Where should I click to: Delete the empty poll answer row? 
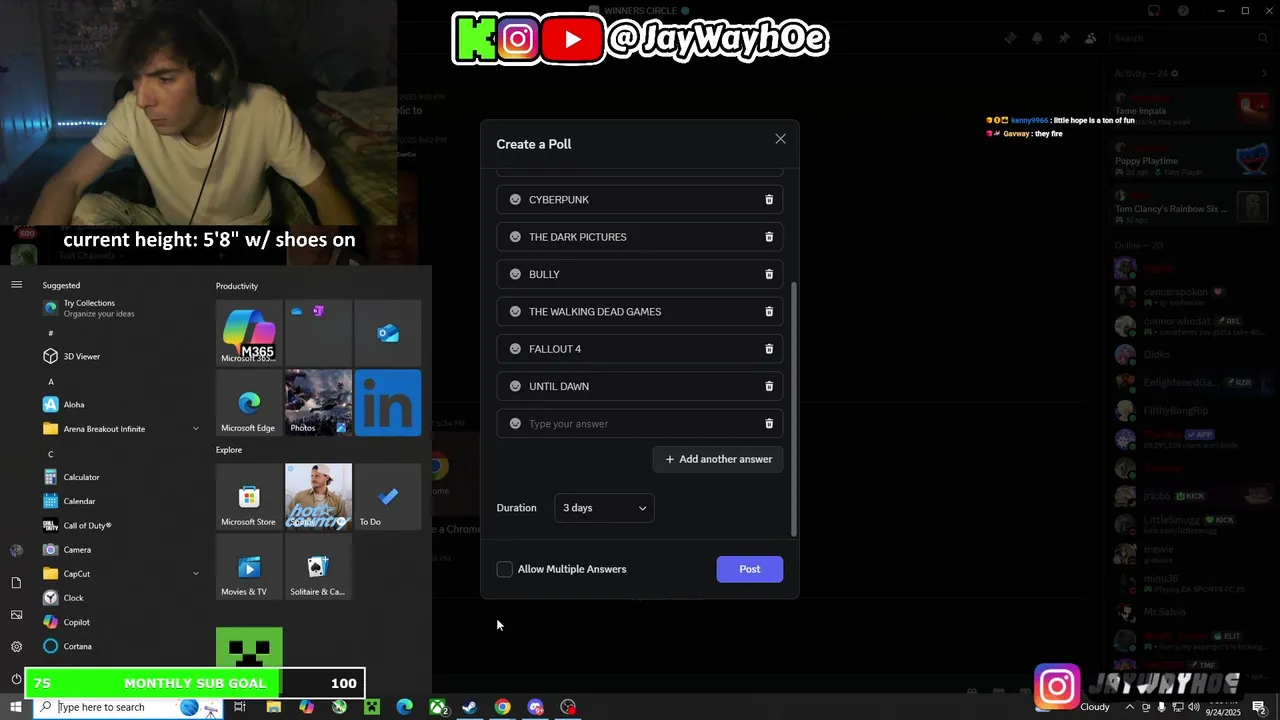(x=769, y=424)
